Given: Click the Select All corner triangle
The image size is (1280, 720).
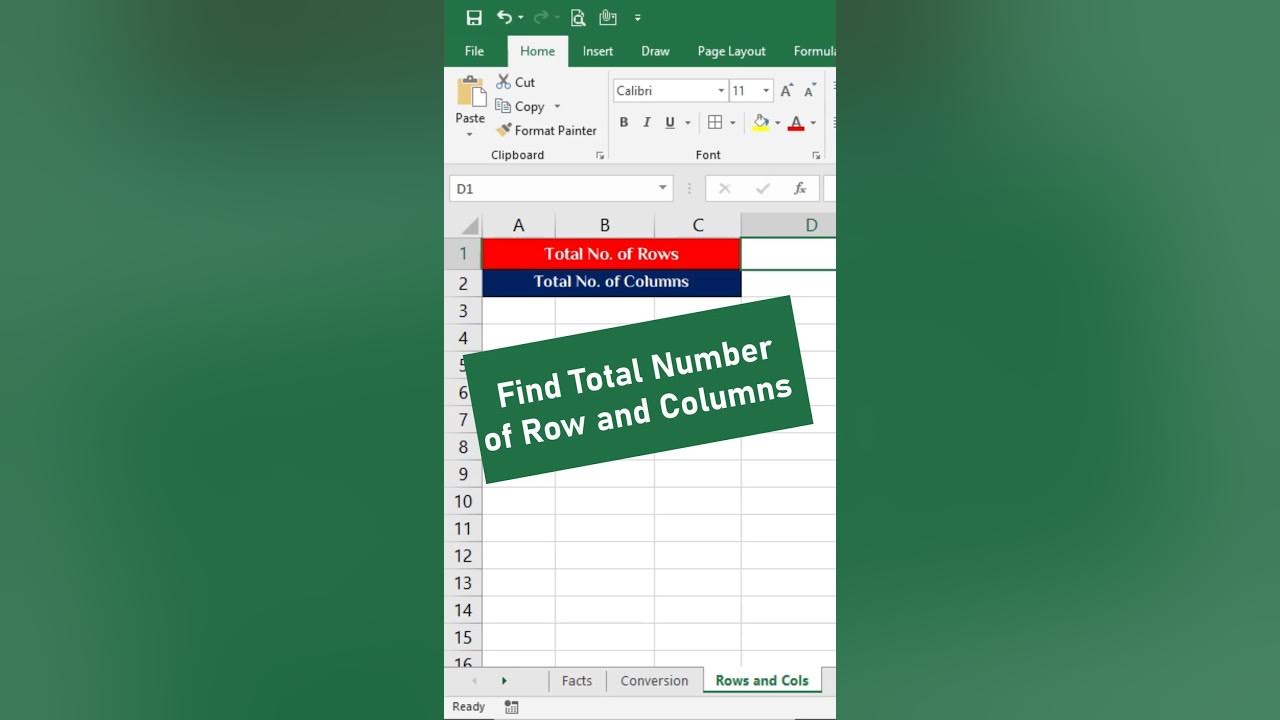Looking at the screenshot, I should click(x=470, y=226).
